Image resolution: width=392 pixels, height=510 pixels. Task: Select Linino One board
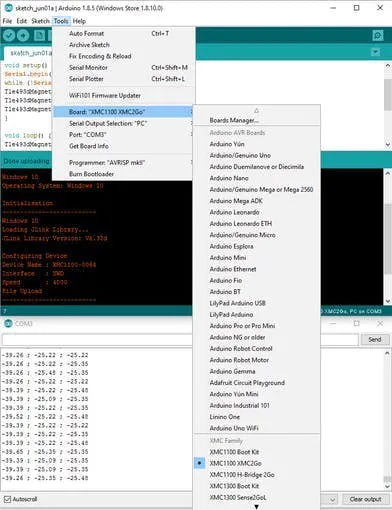click(x=257, y=417)
